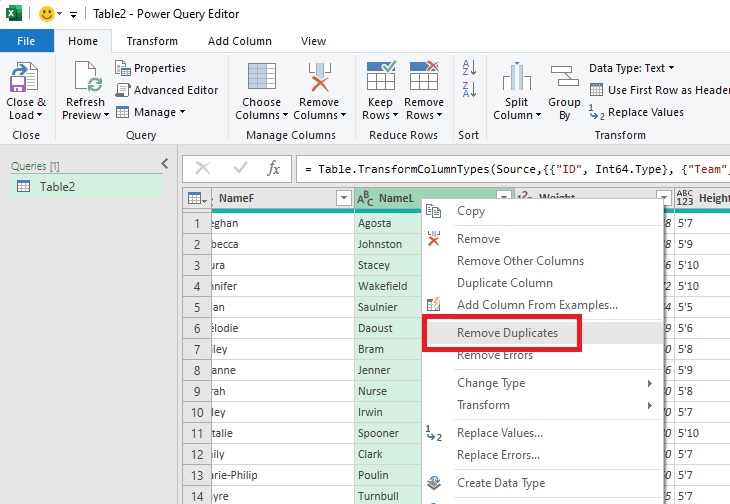
Task: Click the Height column data type icon
Action: (685, 198)
